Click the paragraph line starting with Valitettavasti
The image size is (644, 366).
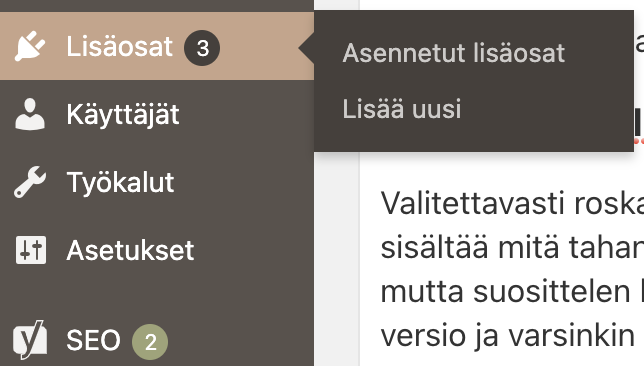coord(512,203)
